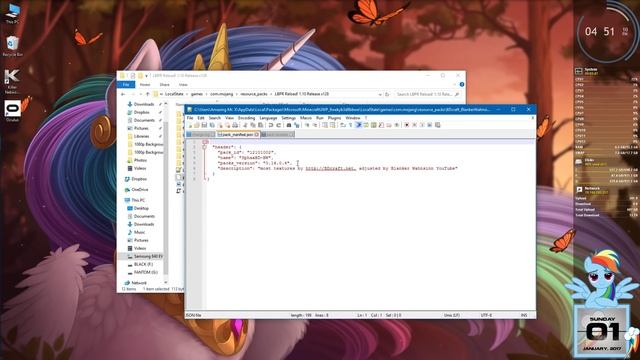Open the File menu in Notepad++
Viewport: 640px width, 360px height.
[x=190, y=118]
